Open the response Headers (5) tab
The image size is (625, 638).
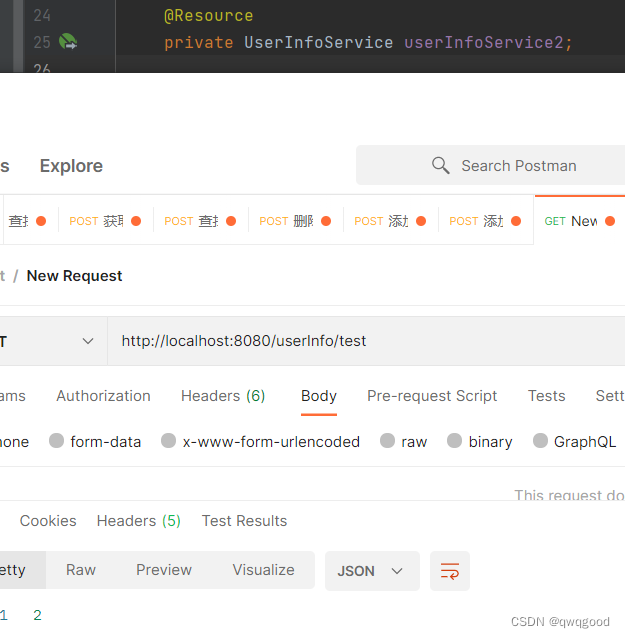[139, 521]
